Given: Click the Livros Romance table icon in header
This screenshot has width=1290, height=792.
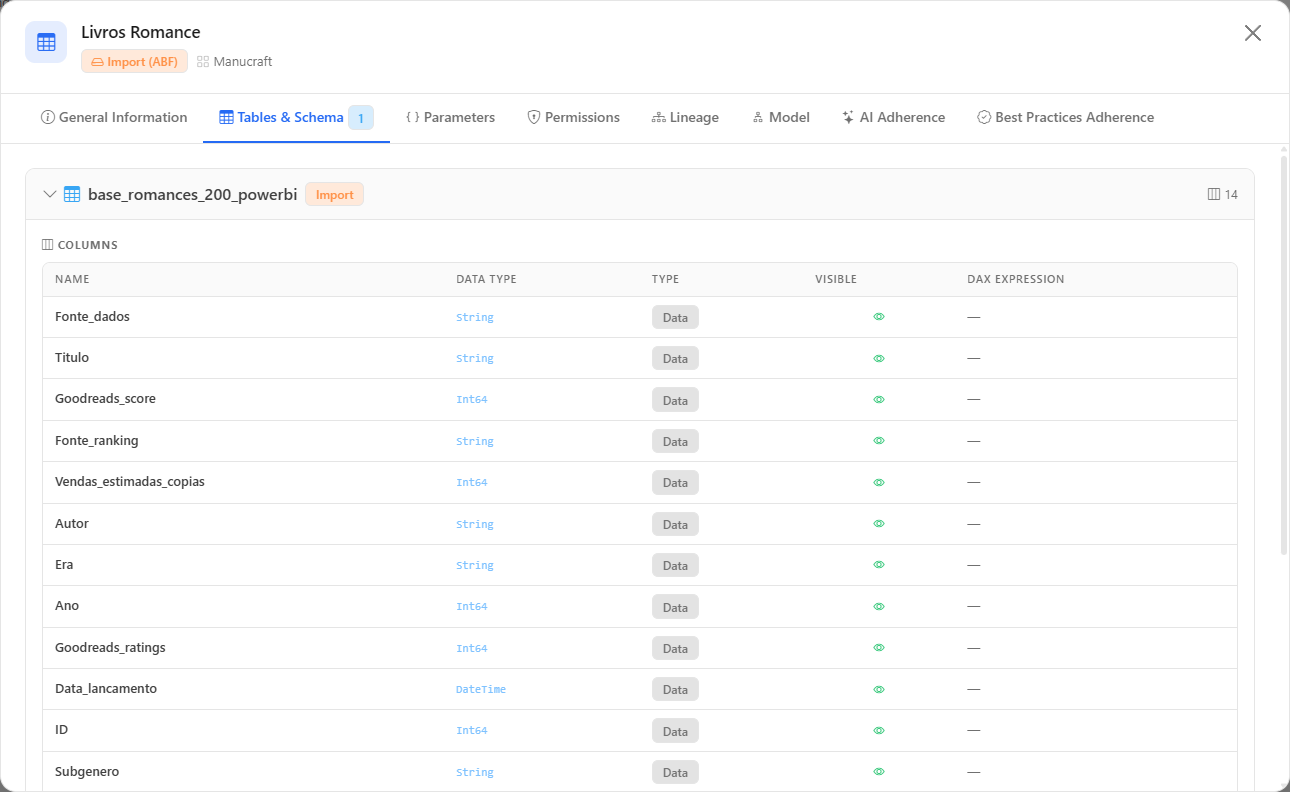Looking at the screenshot, I should click(46, 42).
